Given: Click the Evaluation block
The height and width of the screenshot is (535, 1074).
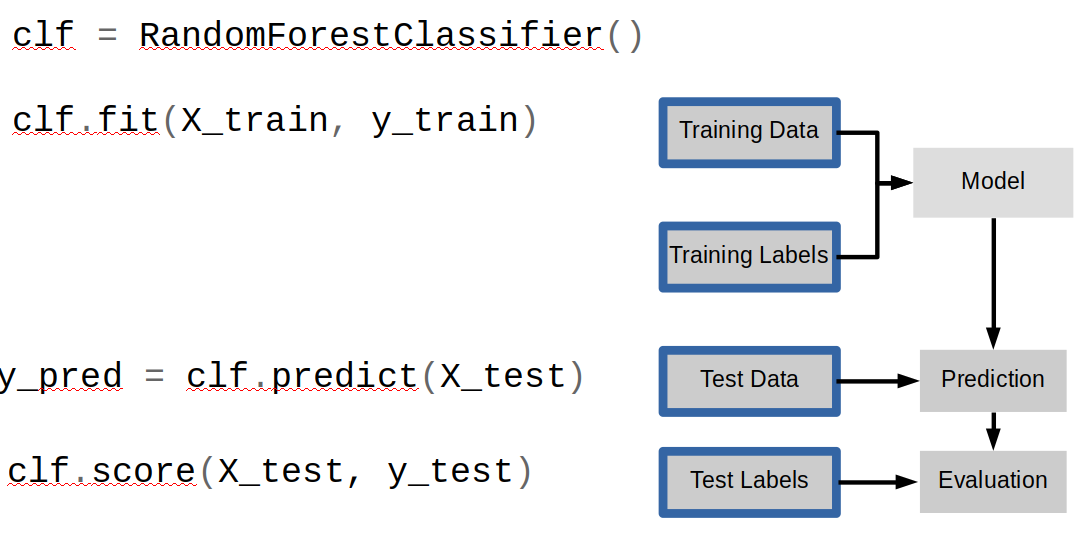Looking at the screenshot, I should pos(992,481).
